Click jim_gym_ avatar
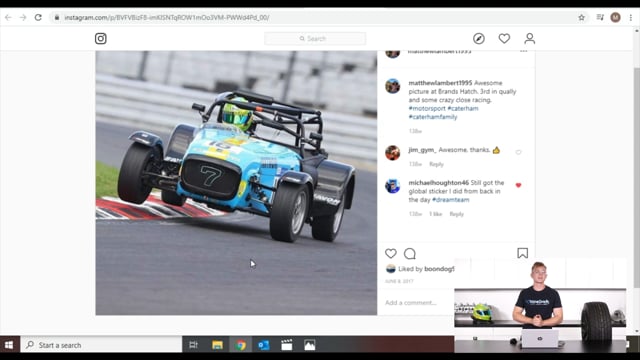The width and height of the screenshot is (640, 360). point(392,153)
